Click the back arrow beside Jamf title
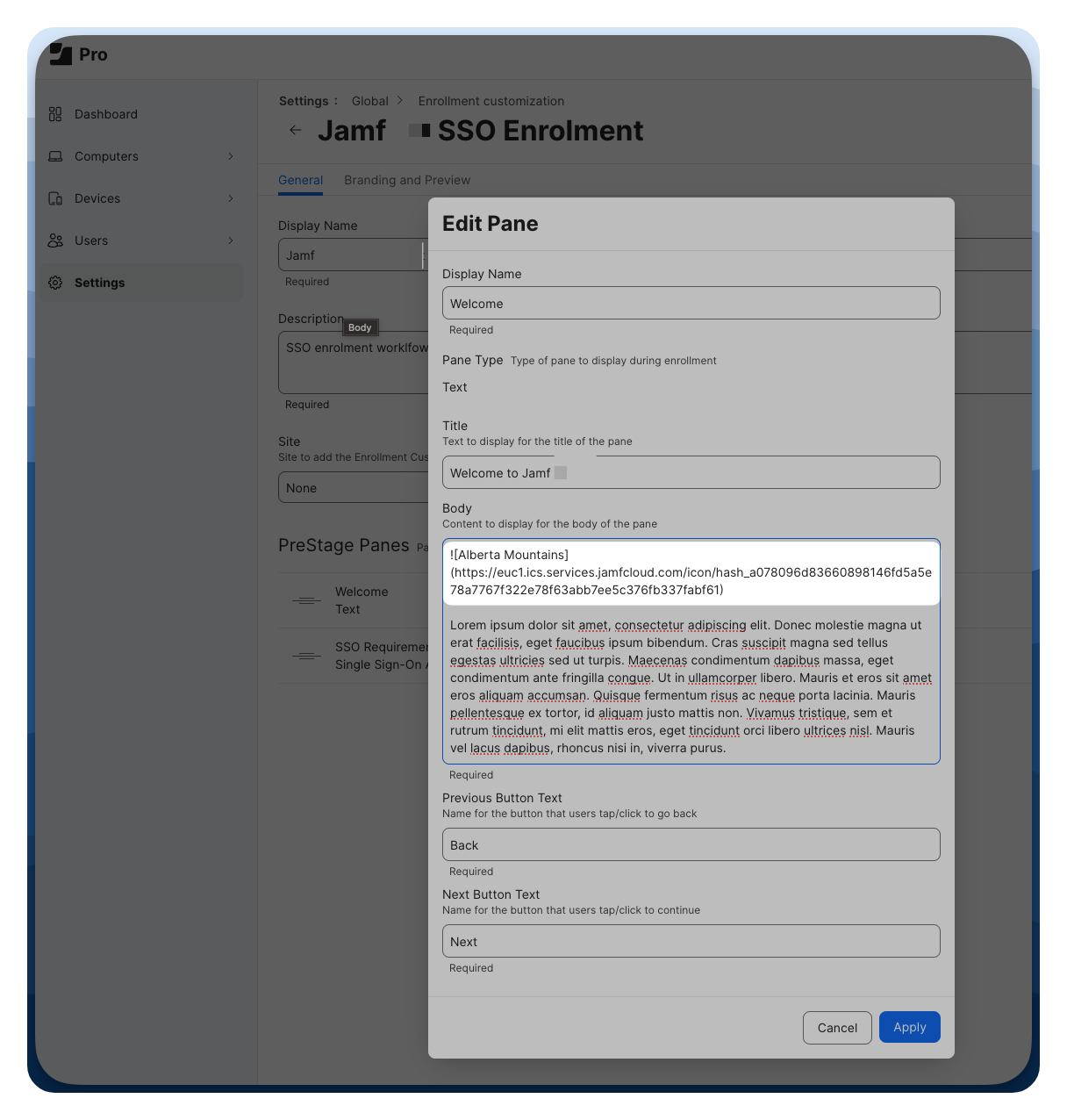Viewport: 1067px width, 1120px height. pos(296,130)
